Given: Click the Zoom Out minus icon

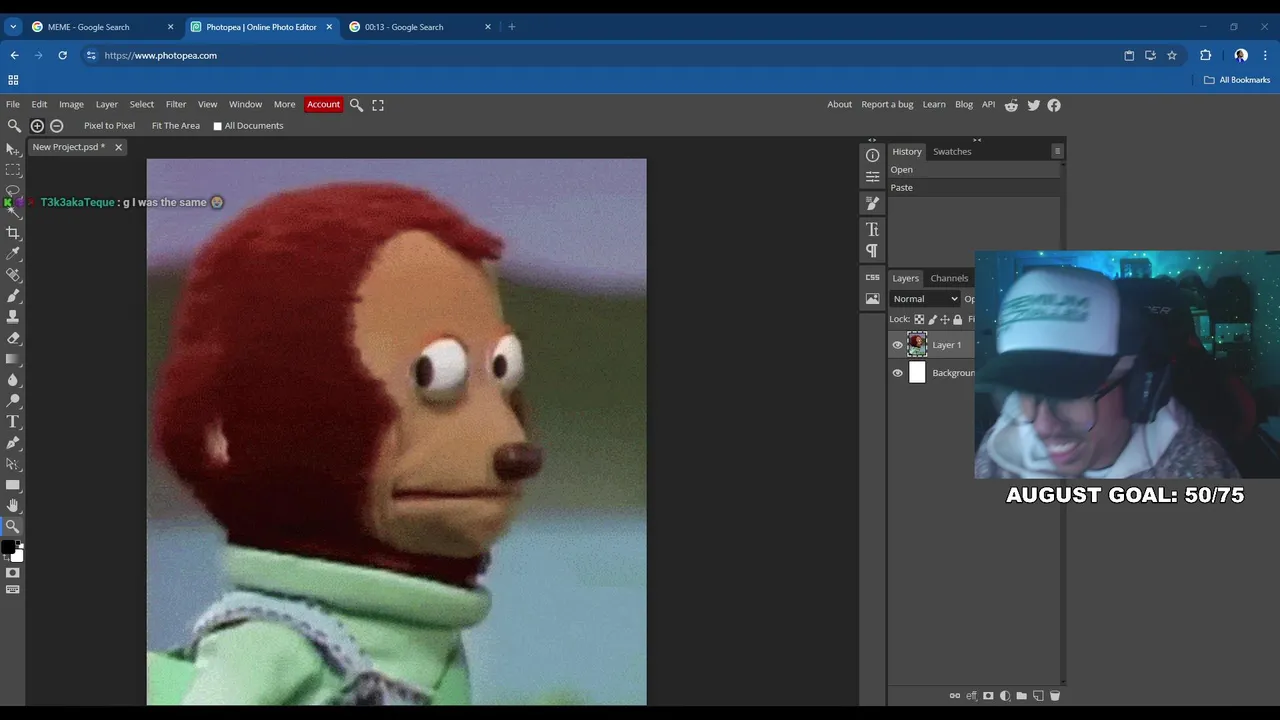Looking at the screenshot, I should coord(57,126).
